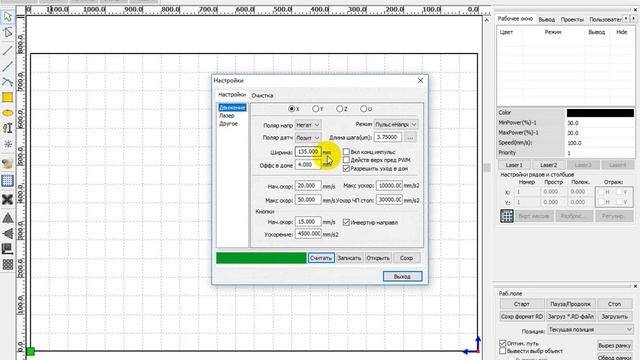
Task: Select the X axis radio button
Action: (291, 109)
